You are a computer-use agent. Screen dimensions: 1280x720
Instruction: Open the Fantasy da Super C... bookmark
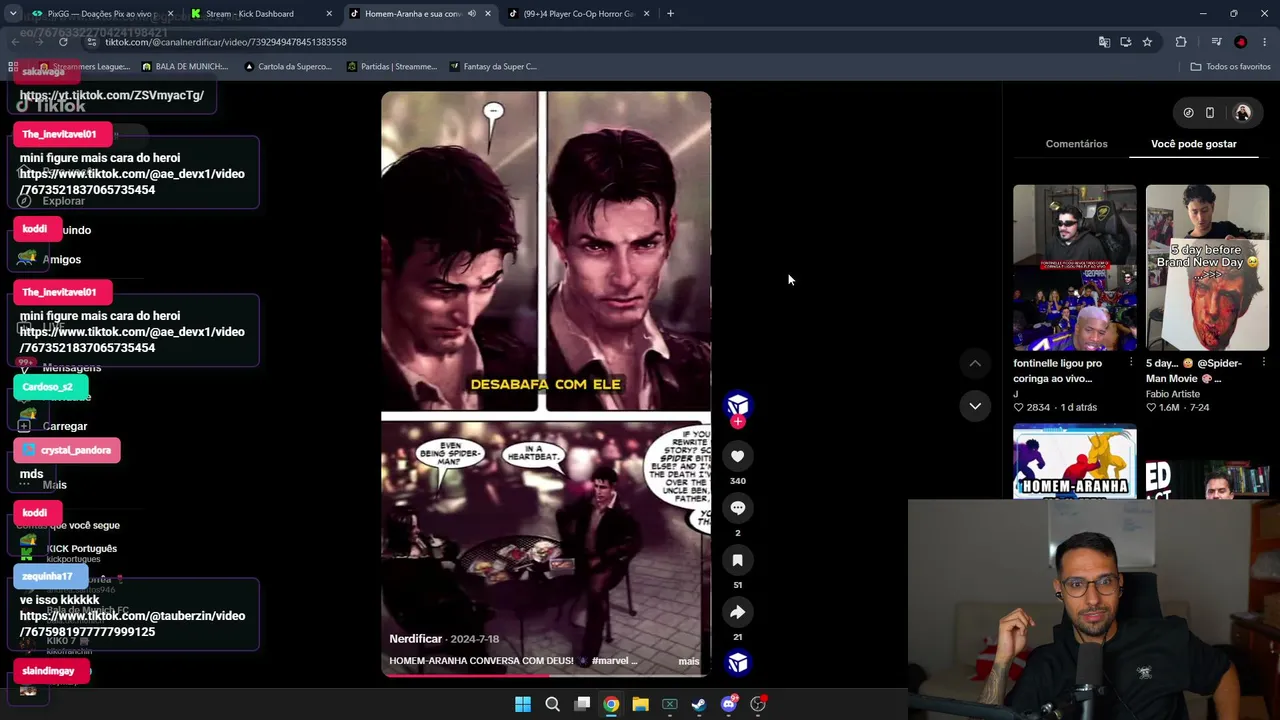point(493,67)
